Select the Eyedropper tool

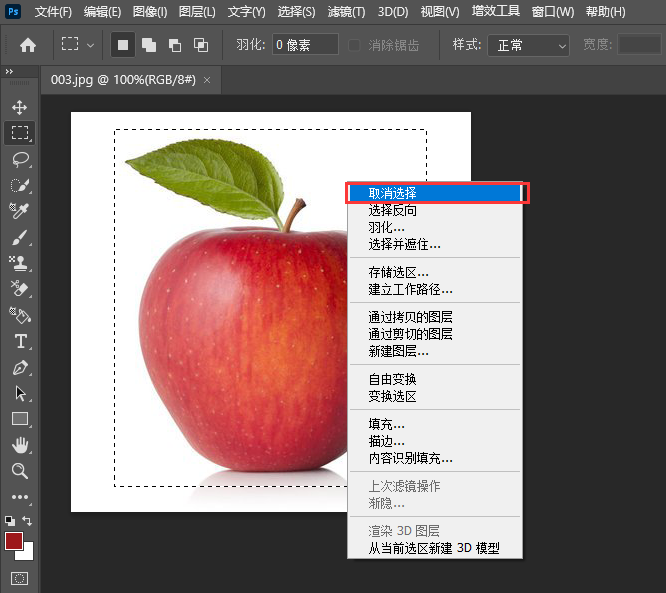[19, 211]
